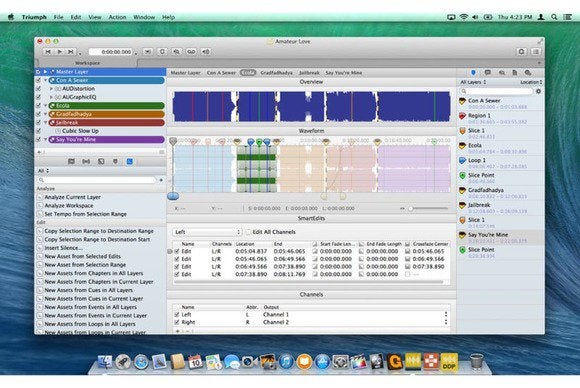Image resolution: width=580 pixels, height=388 pixels.
Task: Select the fourth library icon under layer list
Action: click(x=115, y=162)
